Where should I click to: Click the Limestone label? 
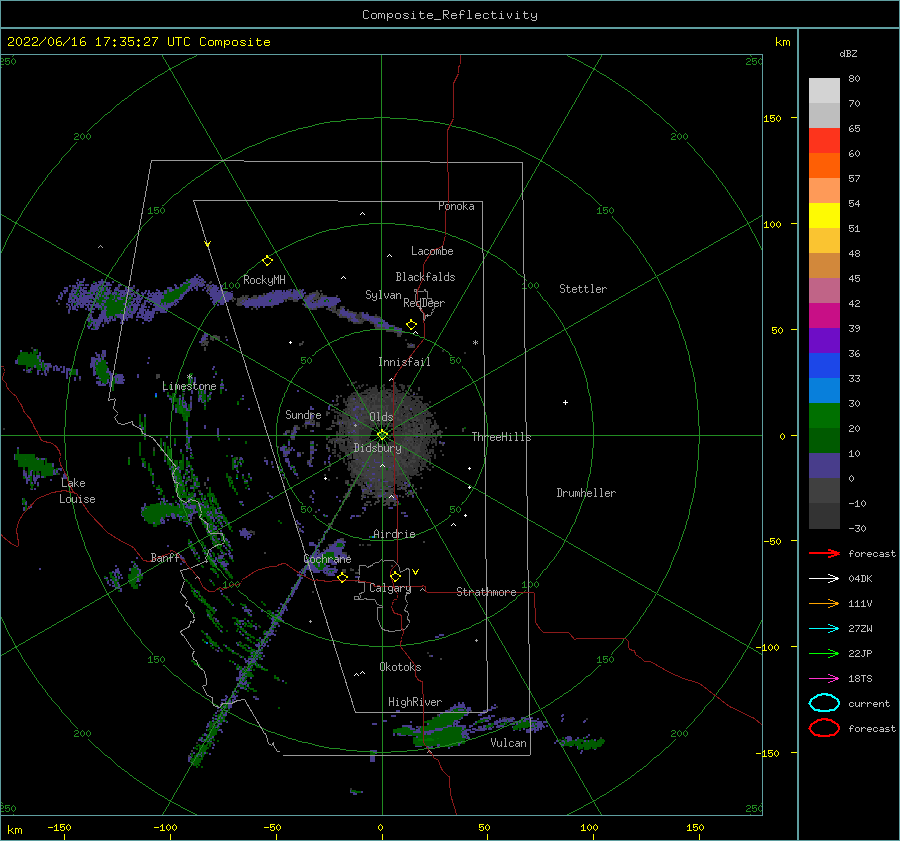click(189, 386)
